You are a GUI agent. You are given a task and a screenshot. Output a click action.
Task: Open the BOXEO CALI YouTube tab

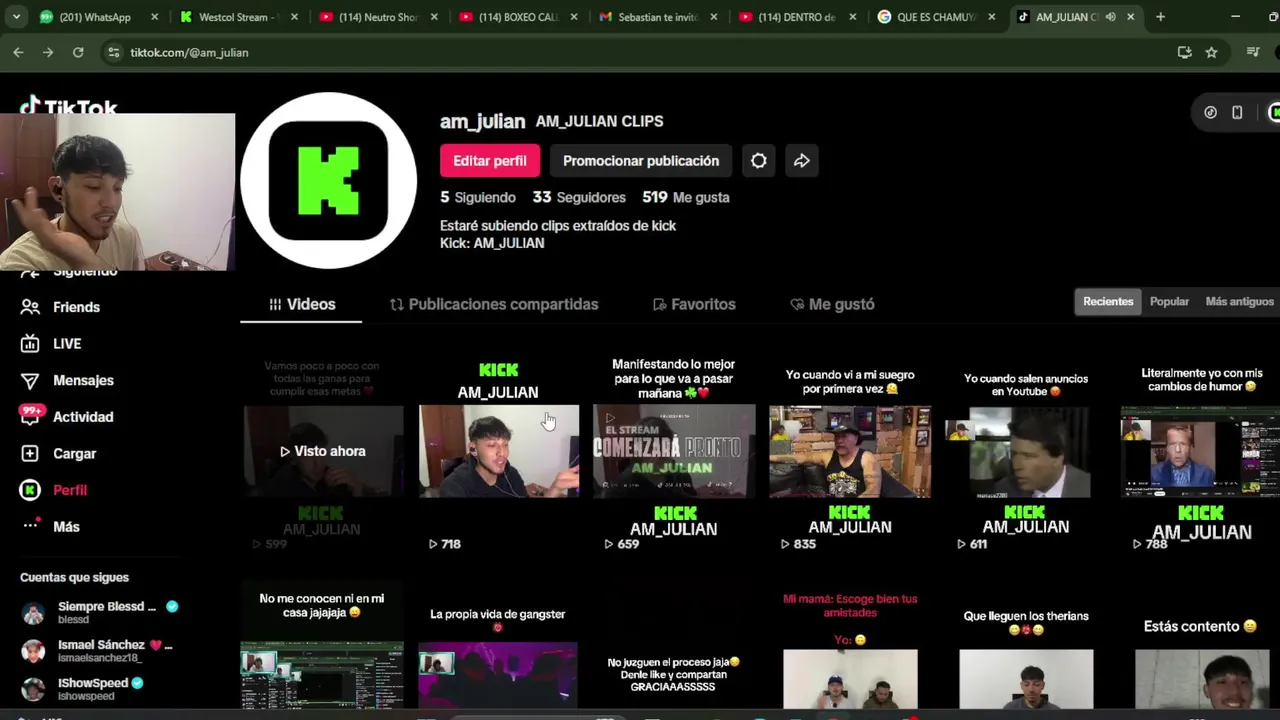pyautogui.click(x=519, y=17)
